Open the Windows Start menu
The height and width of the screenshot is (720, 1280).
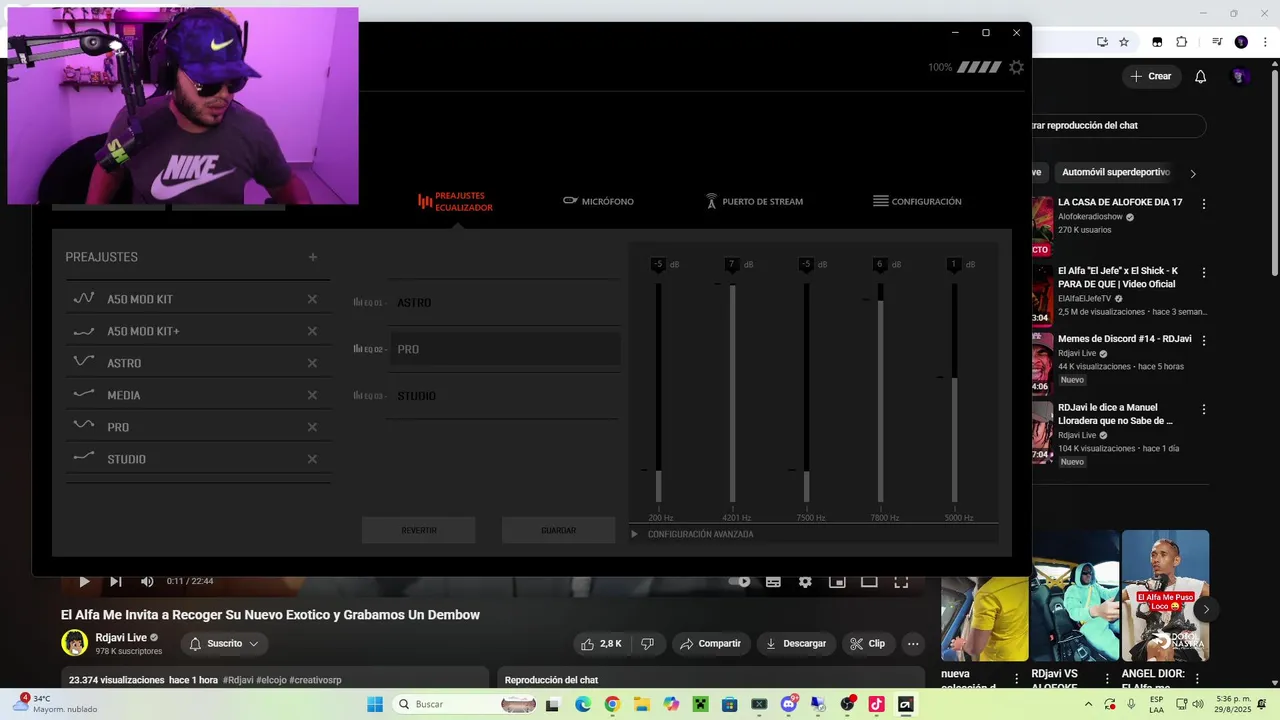click(375, 704)
